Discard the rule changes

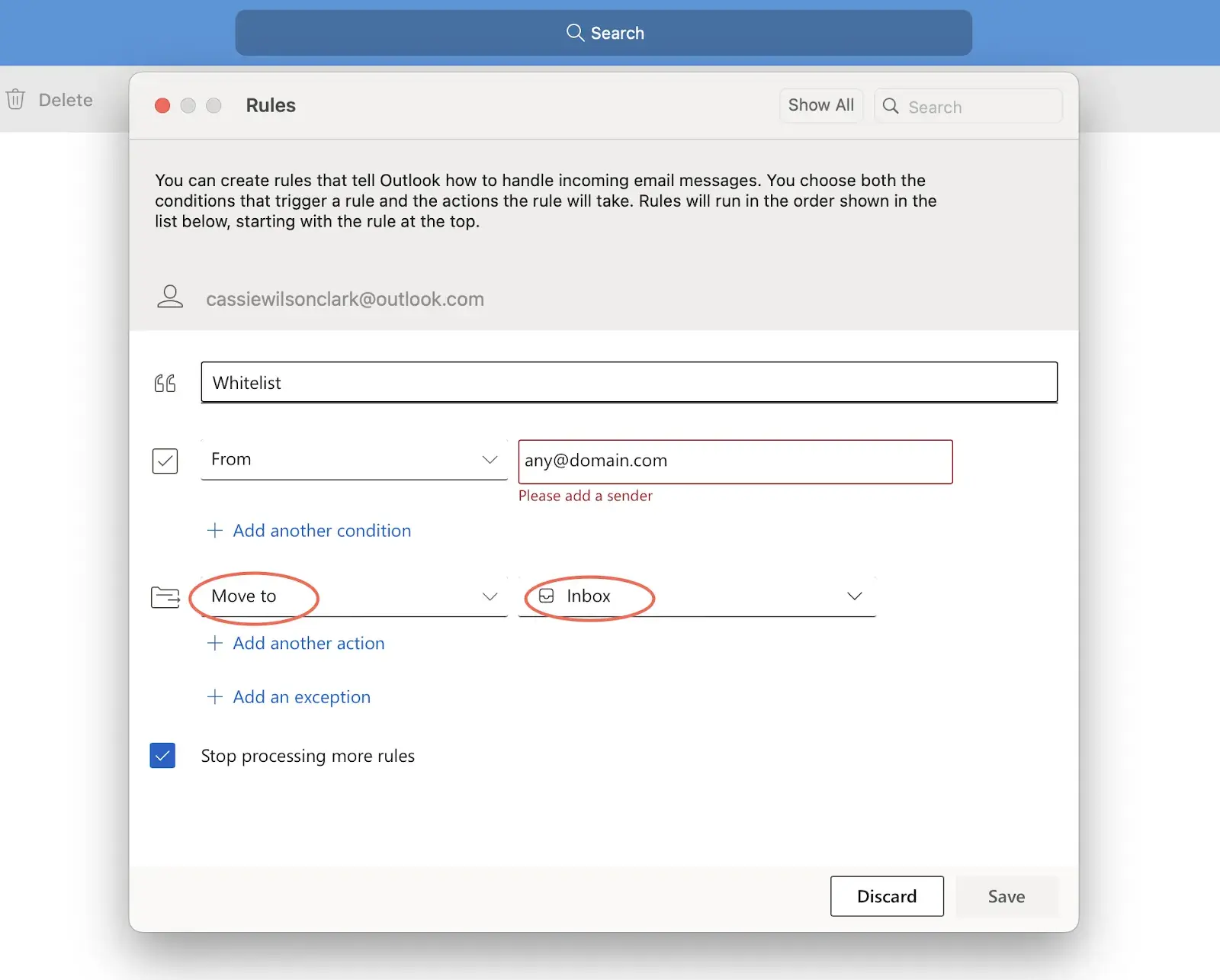887,896
